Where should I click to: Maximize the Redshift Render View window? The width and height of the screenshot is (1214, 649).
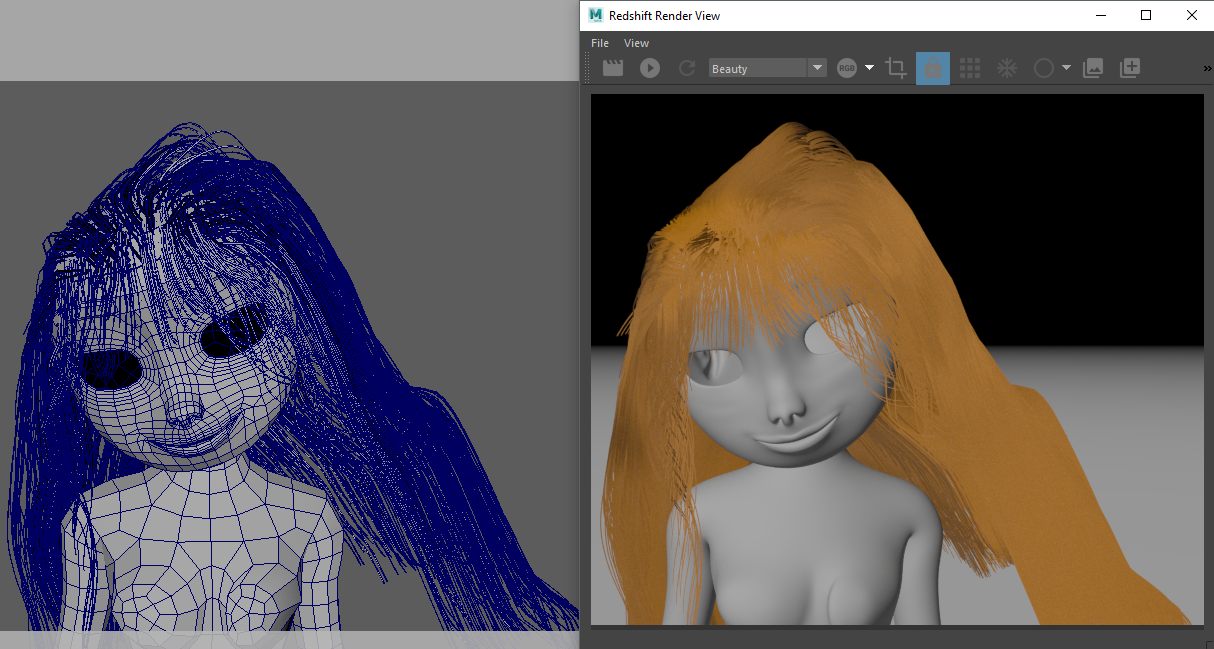(x=1146, y=15)
